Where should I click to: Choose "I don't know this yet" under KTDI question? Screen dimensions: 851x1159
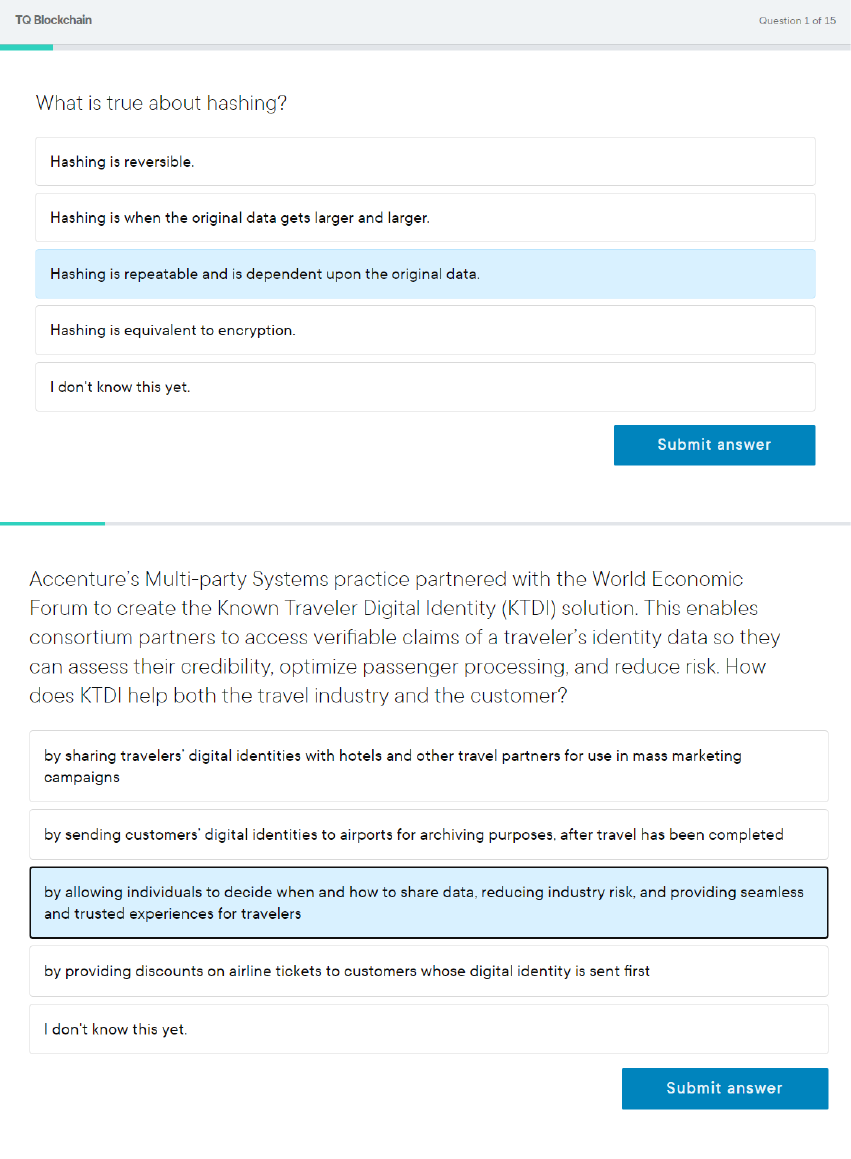pyautogui.click(x=428, y=1029)
